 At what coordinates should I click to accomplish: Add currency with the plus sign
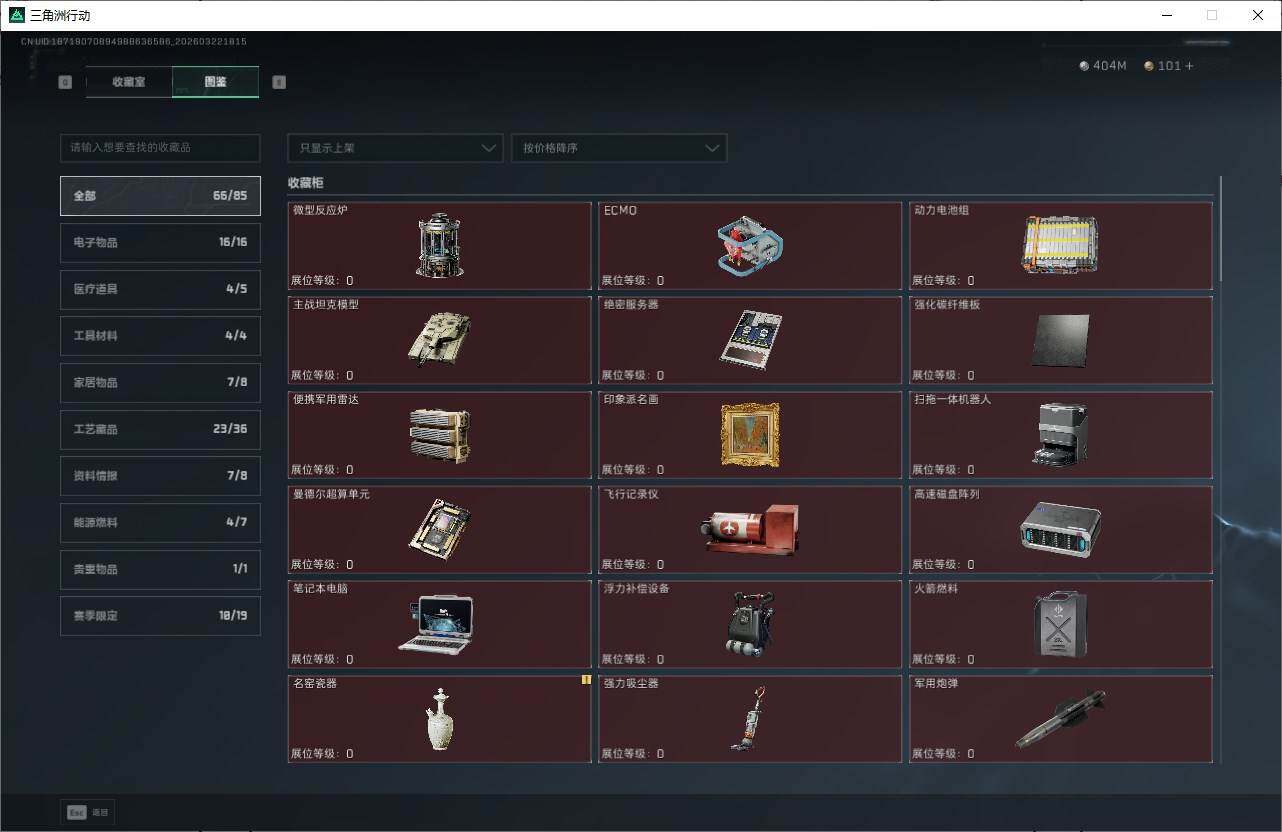pos(1189,66)
